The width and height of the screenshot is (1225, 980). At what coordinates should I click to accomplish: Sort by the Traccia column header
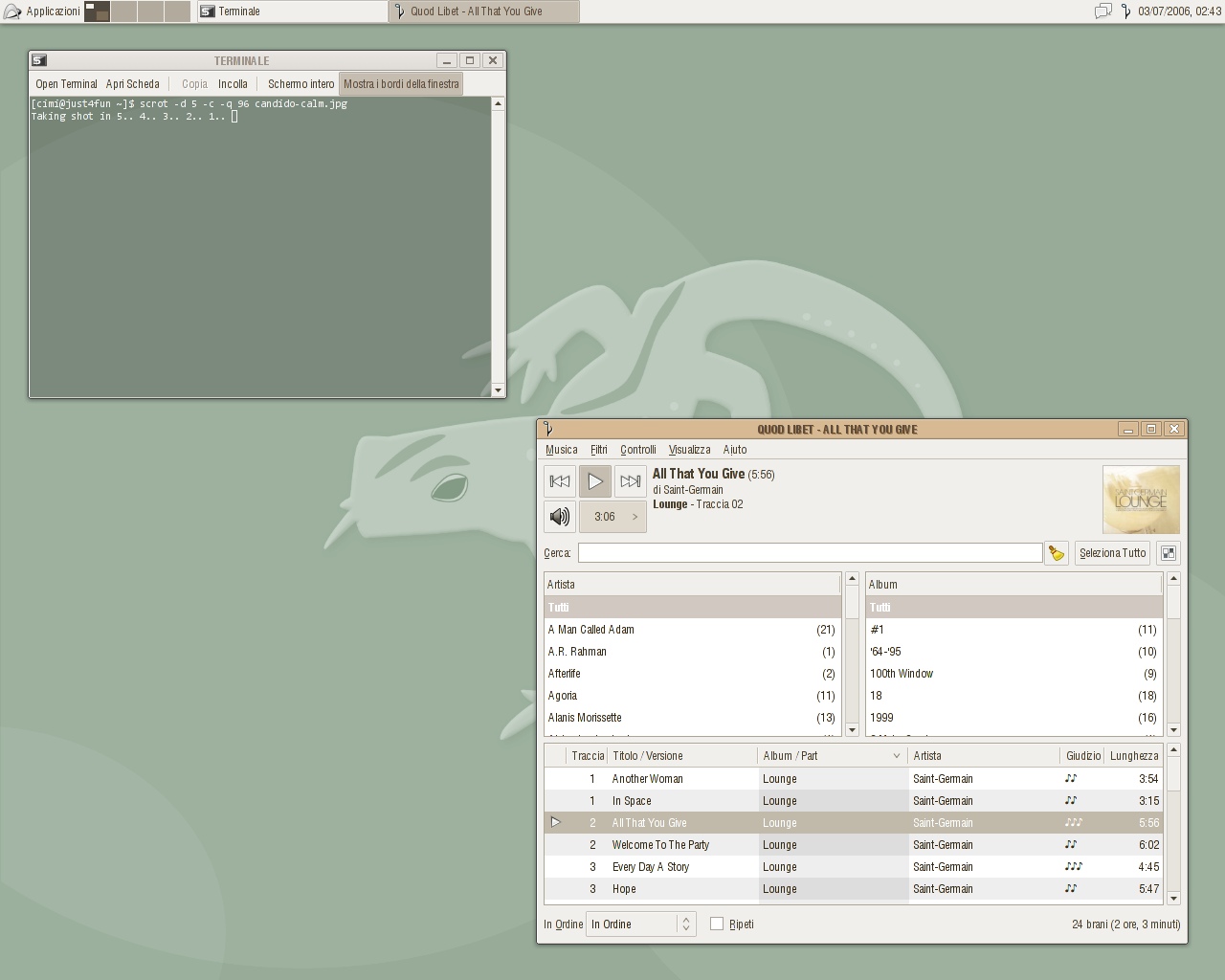587,756
